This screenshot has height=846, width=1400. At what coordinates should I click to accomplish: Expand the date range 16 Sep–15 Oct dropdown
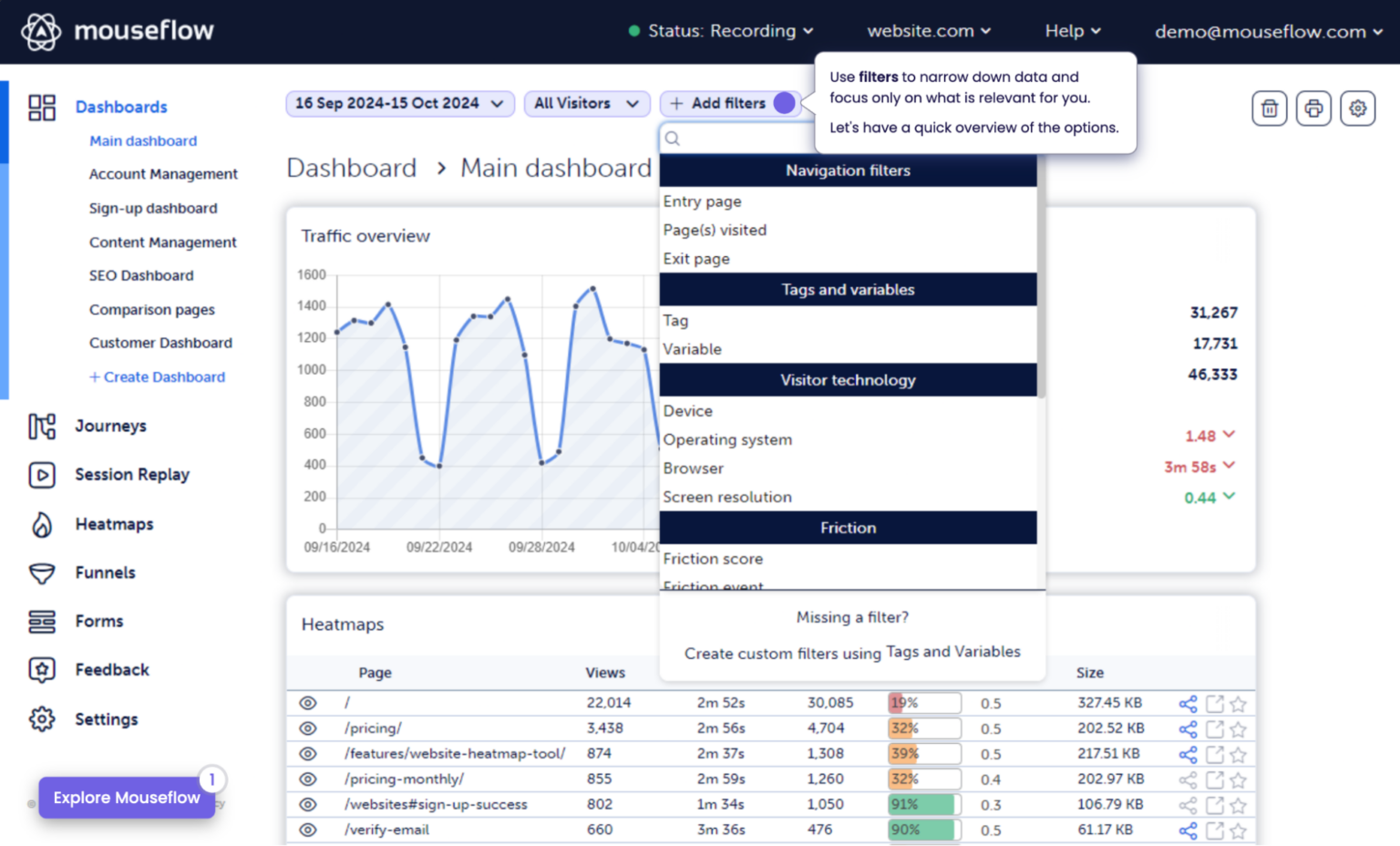(399, 104)
